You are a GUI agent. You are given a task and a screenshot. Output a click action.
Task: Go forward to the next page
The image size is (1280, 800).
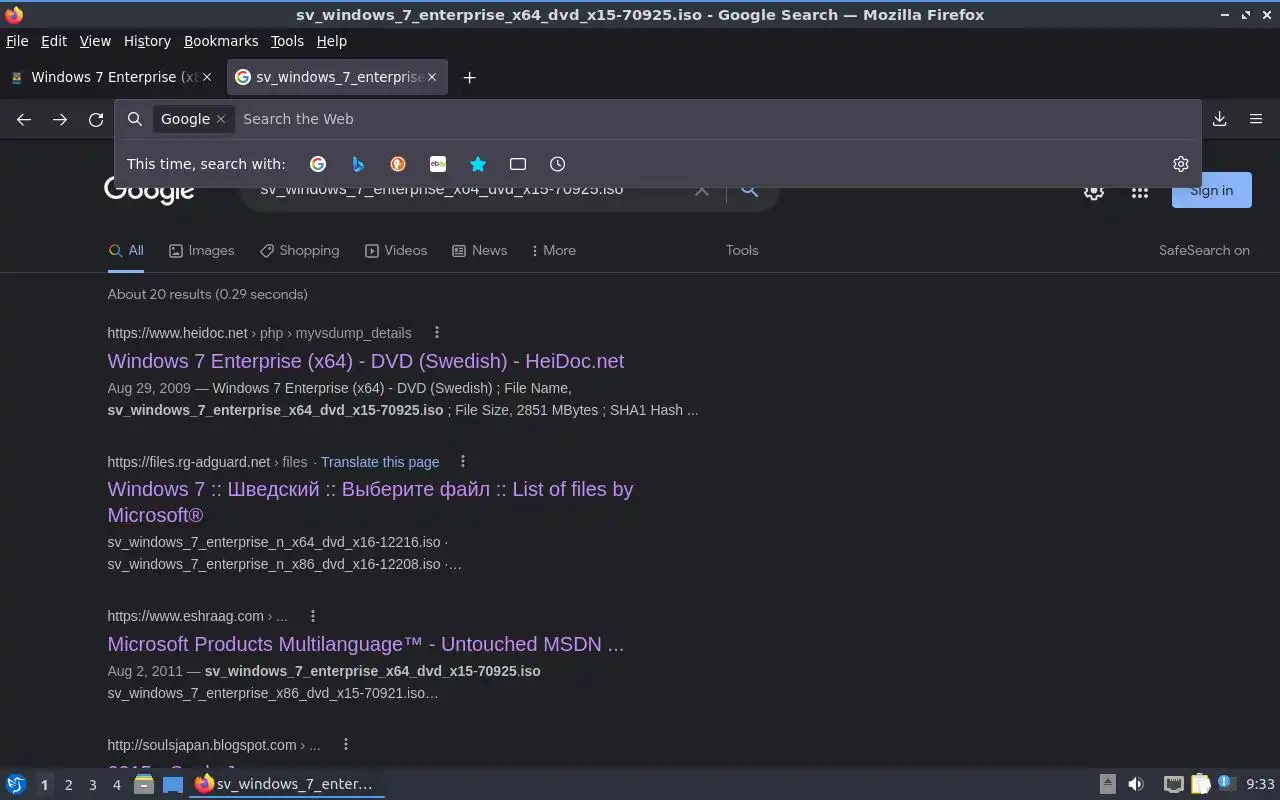[x=60, y=119]
